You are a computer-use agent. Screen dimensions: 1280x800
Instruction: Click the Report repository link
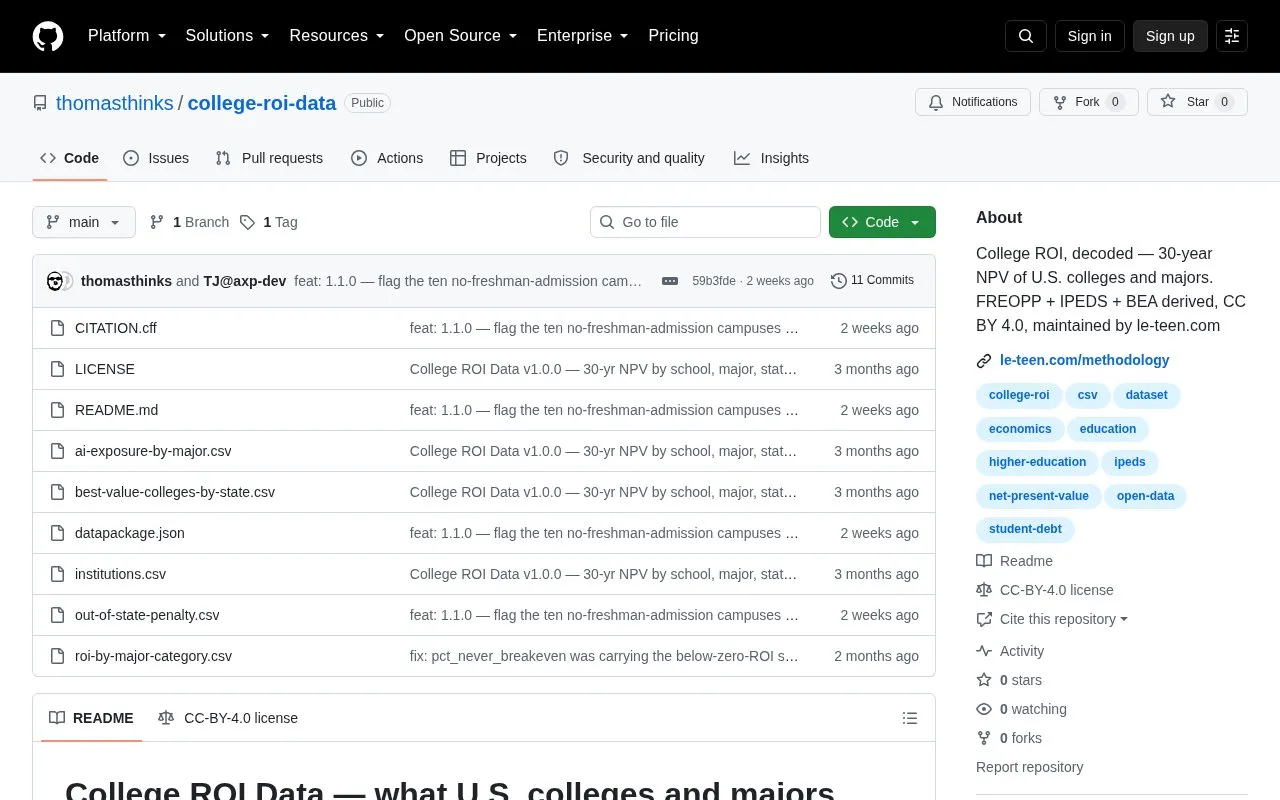tap(1029, 767)
